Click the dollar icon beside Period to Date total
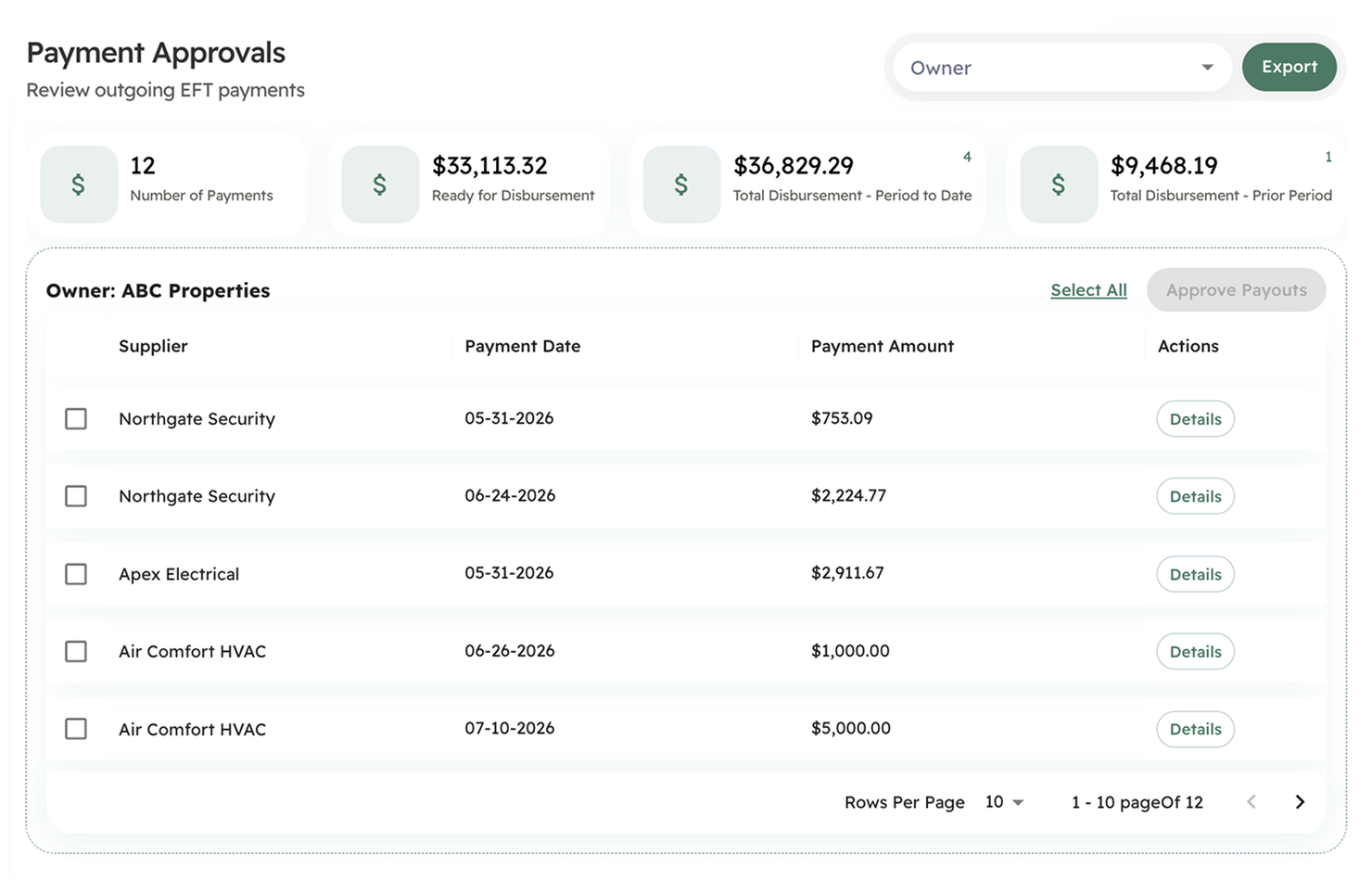This screenshot has height=881, width=1372. (681, 185)
